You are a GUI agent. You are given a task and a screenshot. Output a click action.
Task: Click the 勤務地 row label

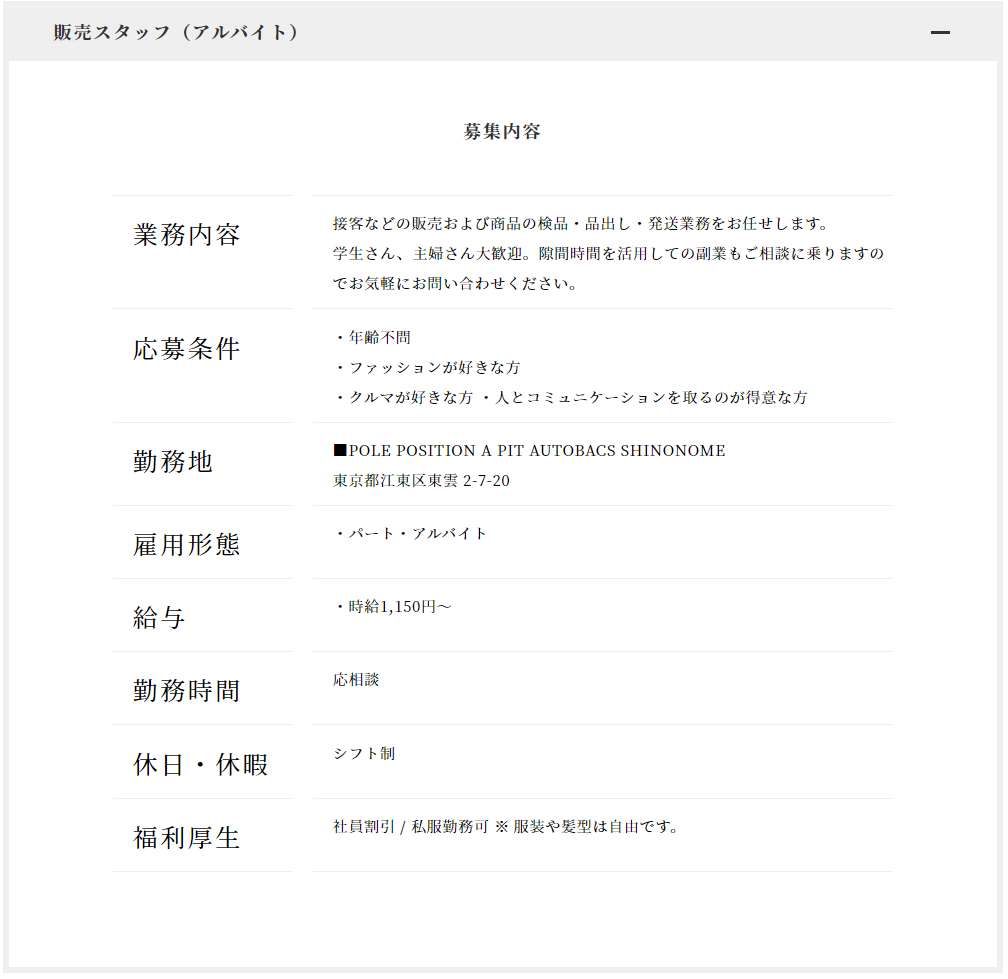coord(173,462)
